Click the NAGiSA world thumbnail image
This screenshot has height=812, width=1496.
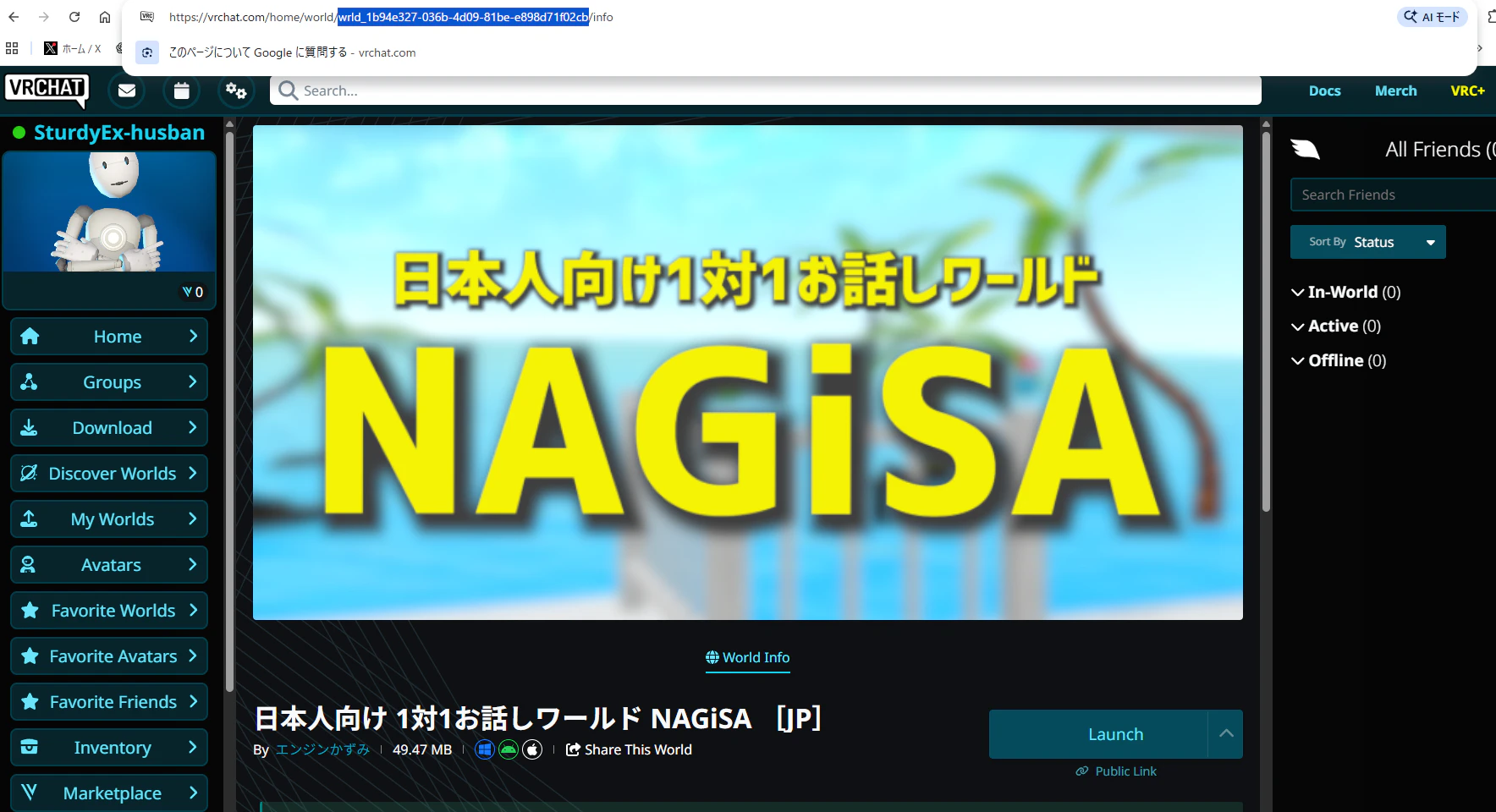pyautogui.click(x=748, y=372)
